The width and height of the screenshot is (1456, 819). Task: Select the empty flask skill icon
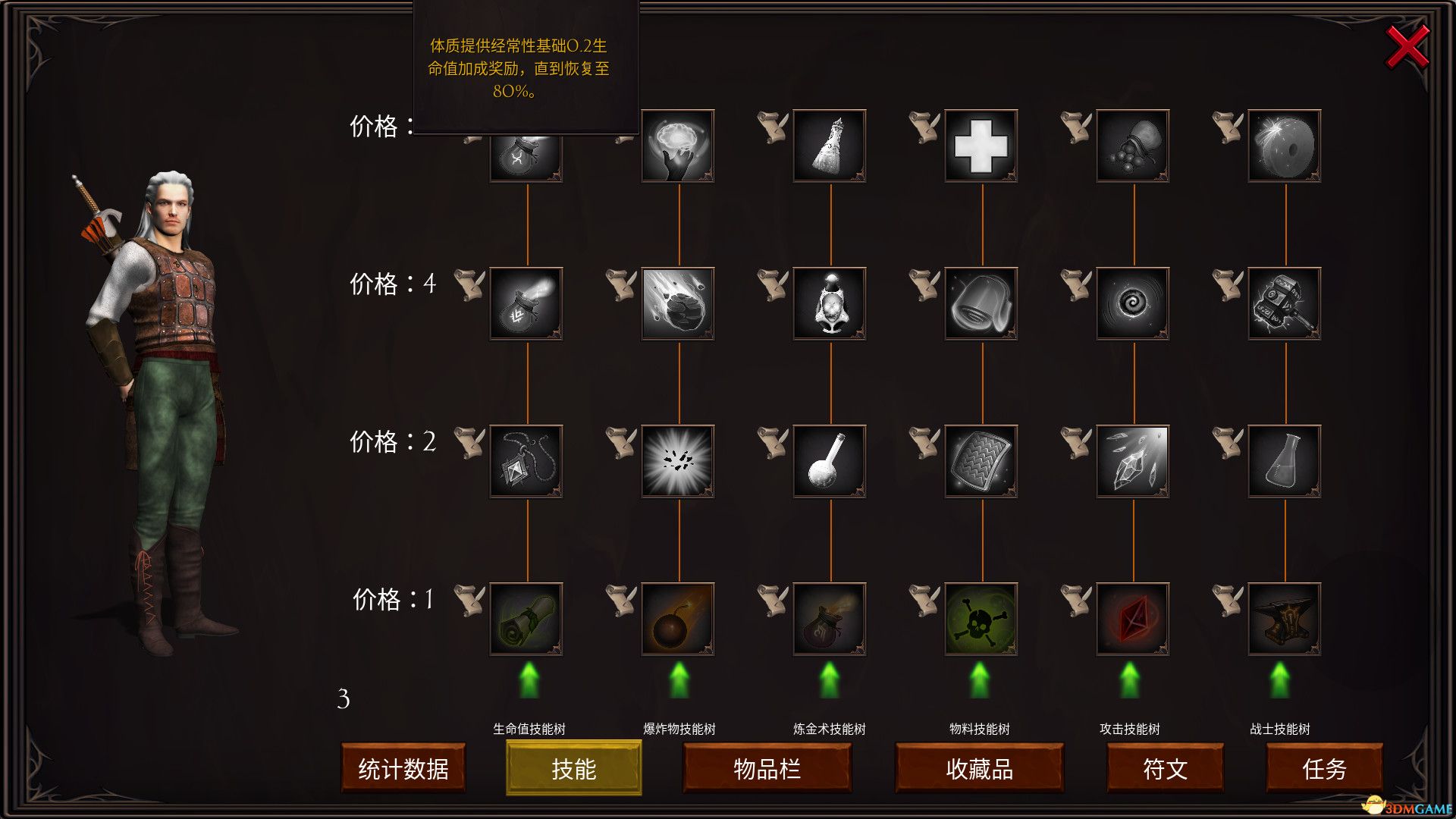click(x=1285, y=461)
